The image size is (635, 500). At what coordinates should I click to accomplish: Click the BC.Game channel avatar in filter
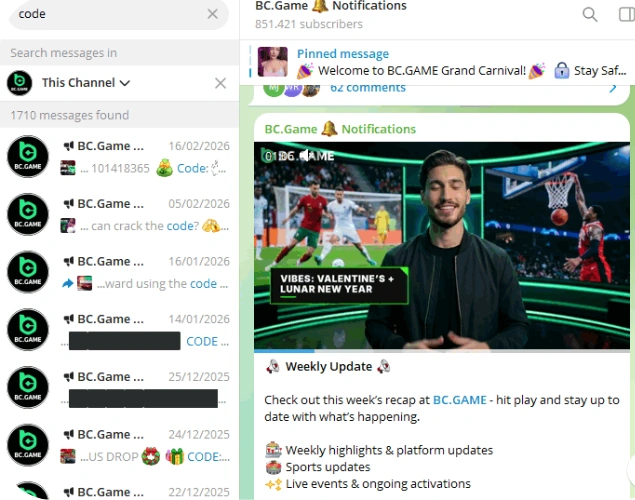pos(19,83)
